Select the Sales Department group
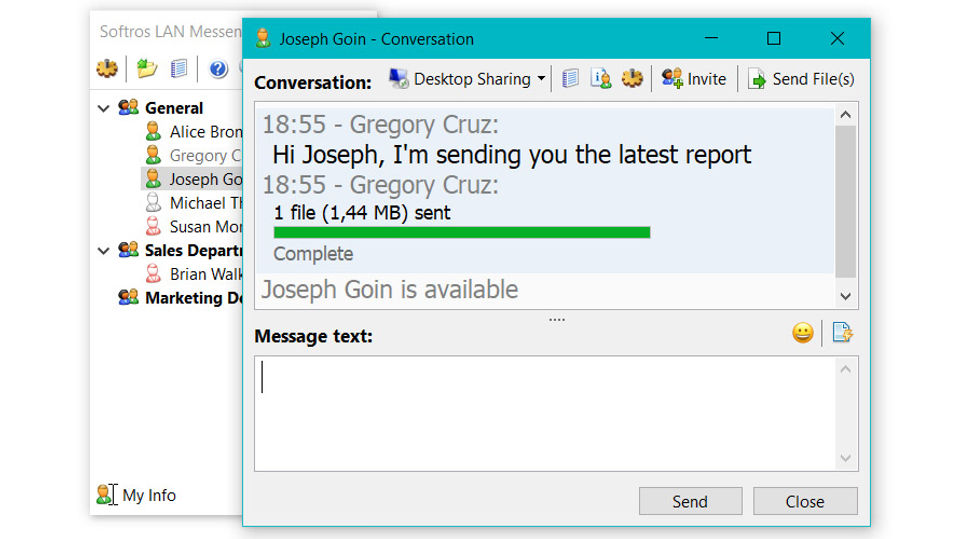This screenshot has width=960, height=539. click(193, 251)
